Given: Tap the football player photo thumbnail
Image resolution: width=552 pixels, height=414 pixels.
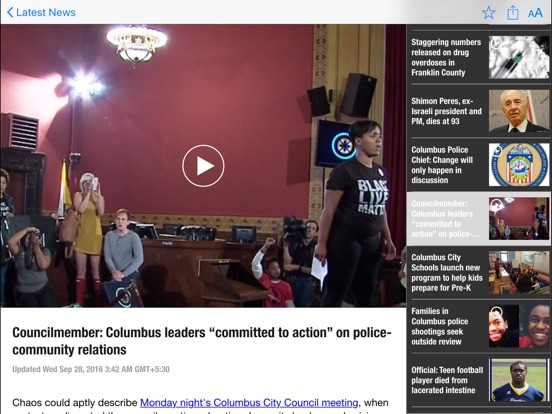Looking at the screenshot, I should tap(519, 380).
